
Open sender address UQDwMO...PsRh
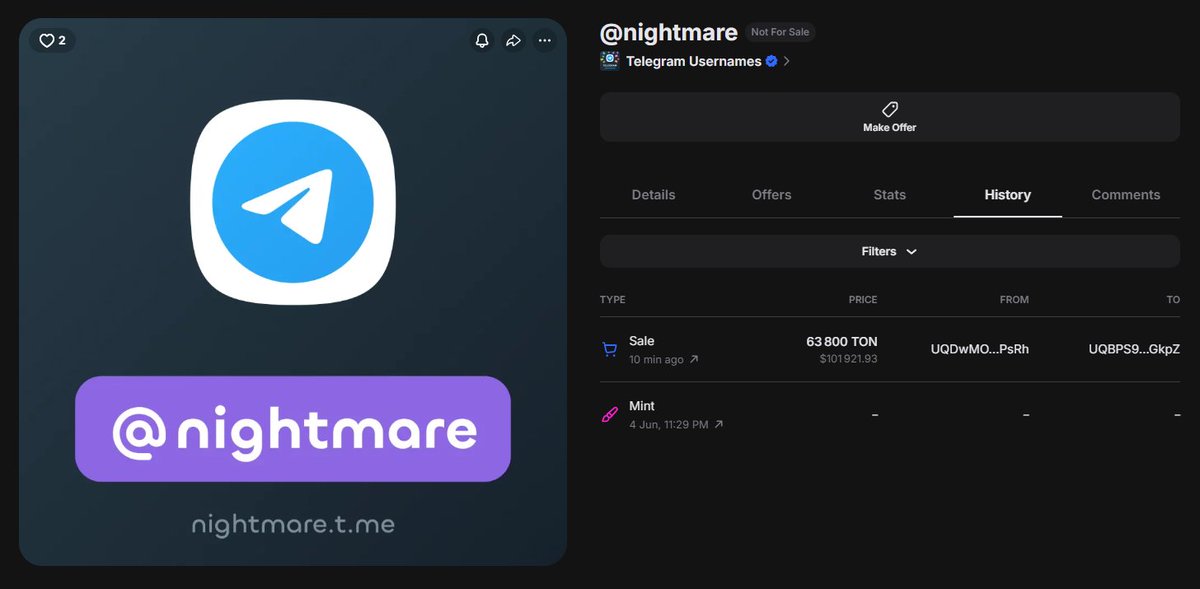pos(979,349)
